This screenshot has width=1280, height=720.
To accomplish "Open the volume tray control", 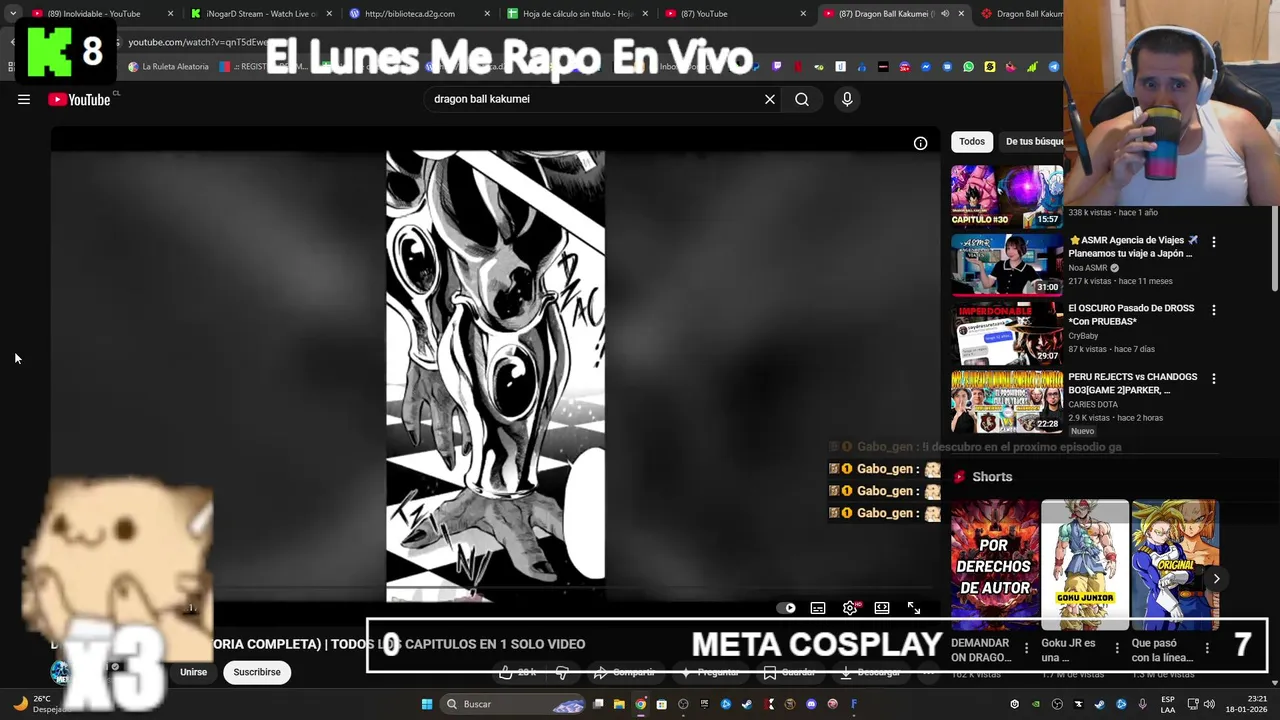I will [1209, 704].
